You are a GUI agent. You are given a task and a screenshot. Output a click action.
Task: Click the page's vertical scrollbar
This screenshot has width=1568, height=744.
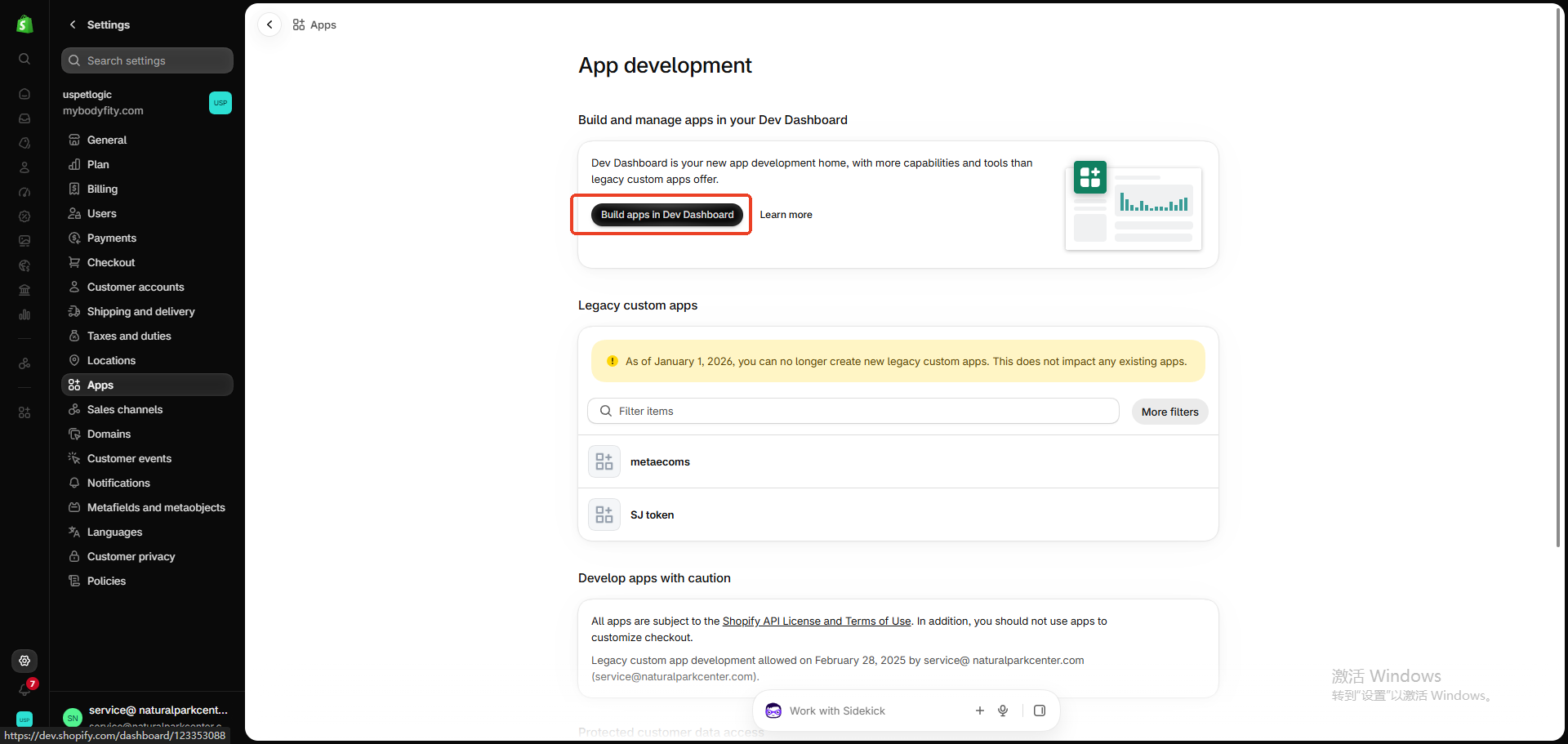[x=1558, y=278]
